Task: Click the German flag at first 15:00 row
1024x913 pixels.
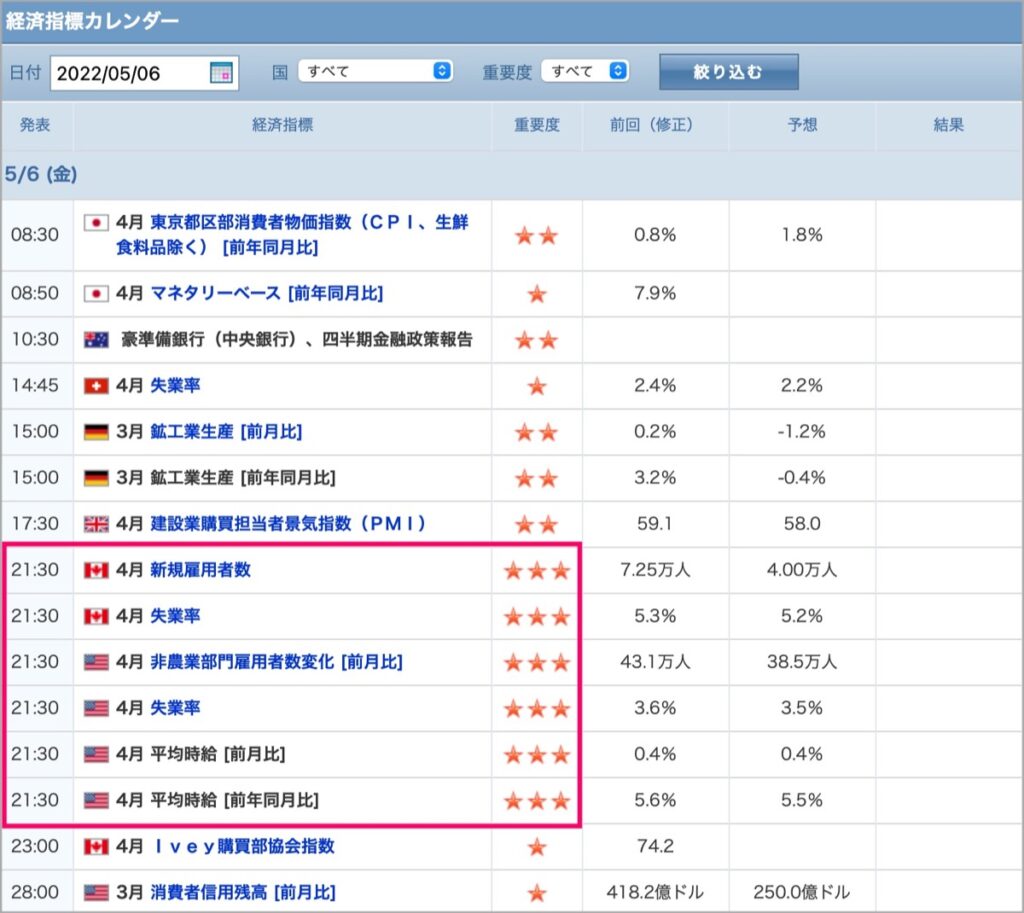Action: (x=96, y=432)
